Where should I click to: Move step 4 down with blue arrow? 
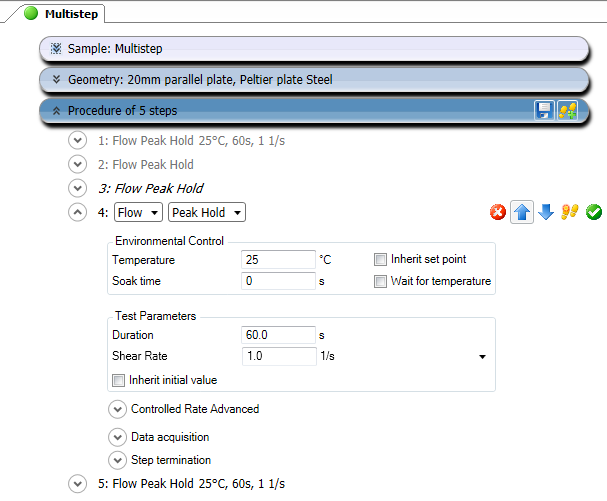click(545, 212)
